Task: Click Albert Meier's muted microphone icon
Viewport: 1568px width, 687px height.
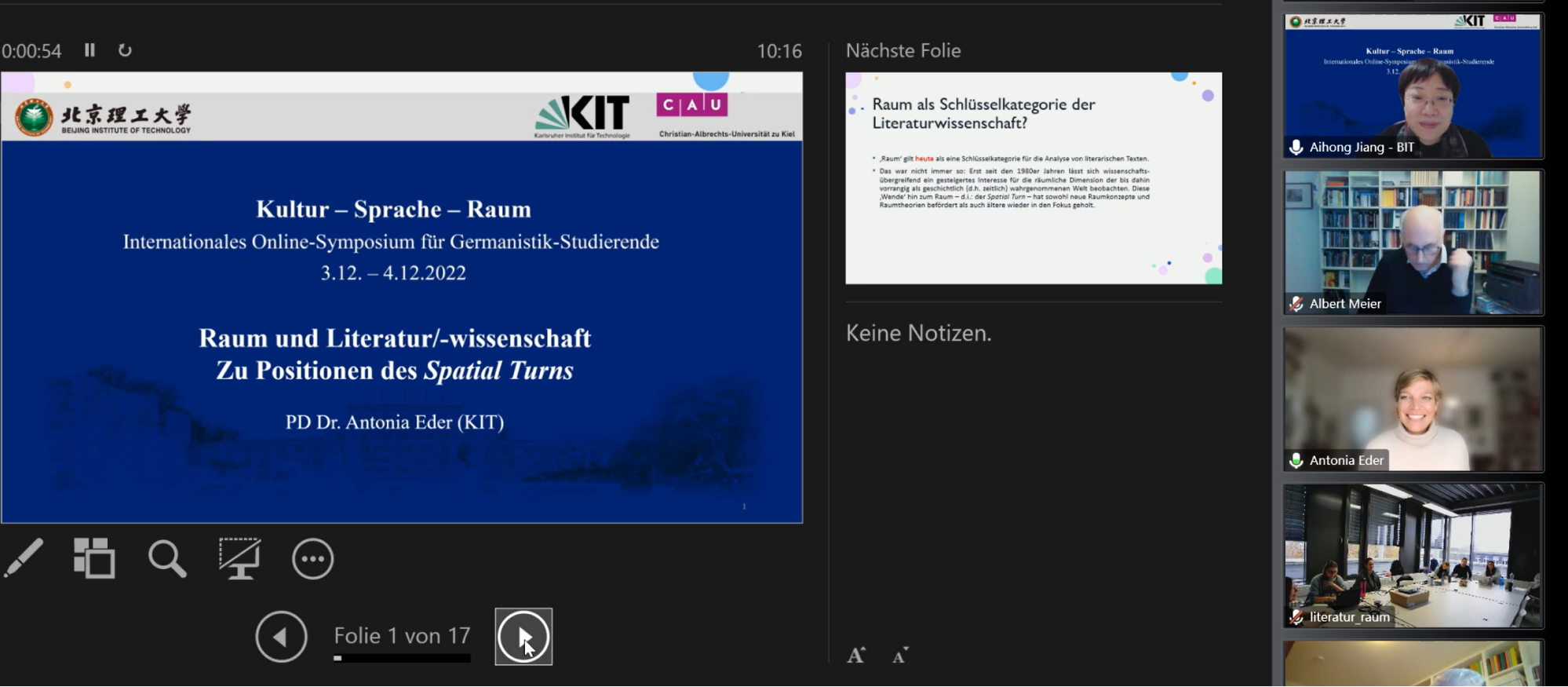Action: tap(1296, 304)
